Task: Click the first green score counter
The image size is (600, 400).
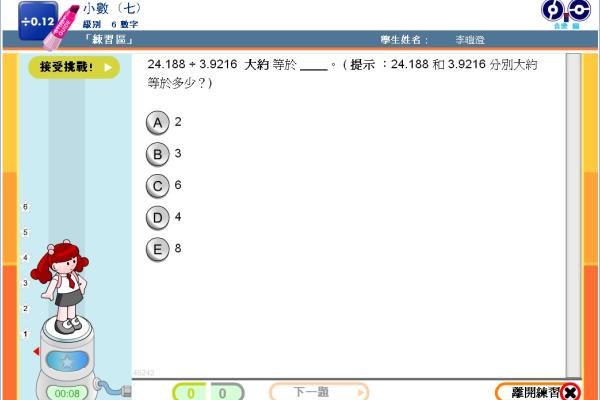Action: pos(189,393)
